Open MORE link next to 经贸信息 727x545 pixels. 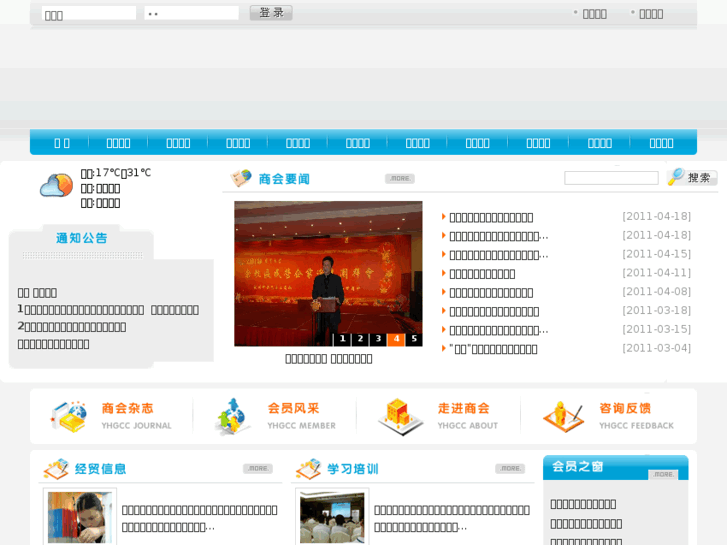tap(258, 468)
